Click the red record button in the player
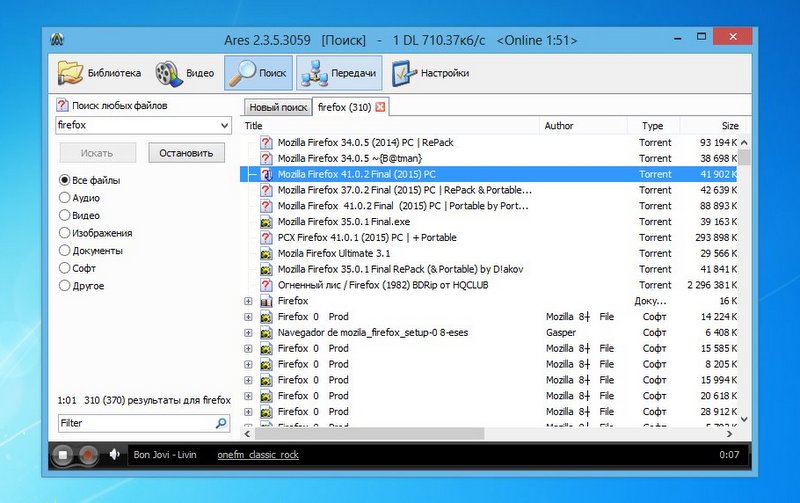 point(88,455)
